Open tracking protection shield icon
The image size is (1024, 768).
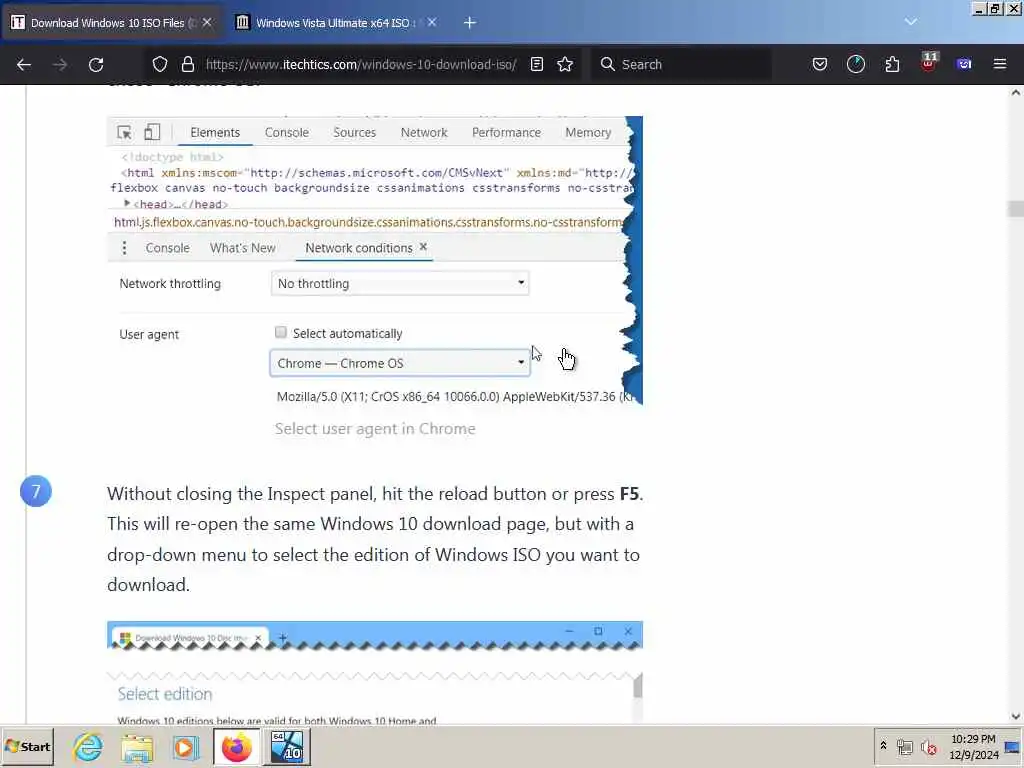160,64
